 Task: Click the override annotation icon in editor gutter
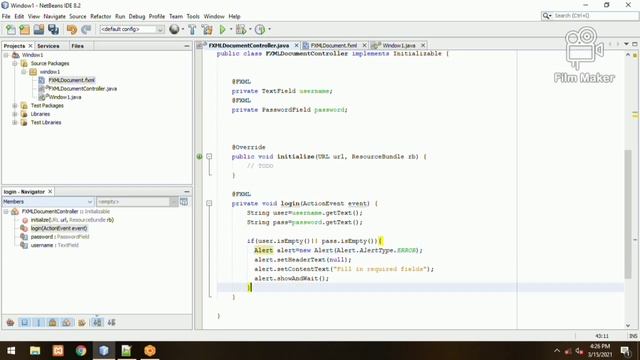point(199,156)
